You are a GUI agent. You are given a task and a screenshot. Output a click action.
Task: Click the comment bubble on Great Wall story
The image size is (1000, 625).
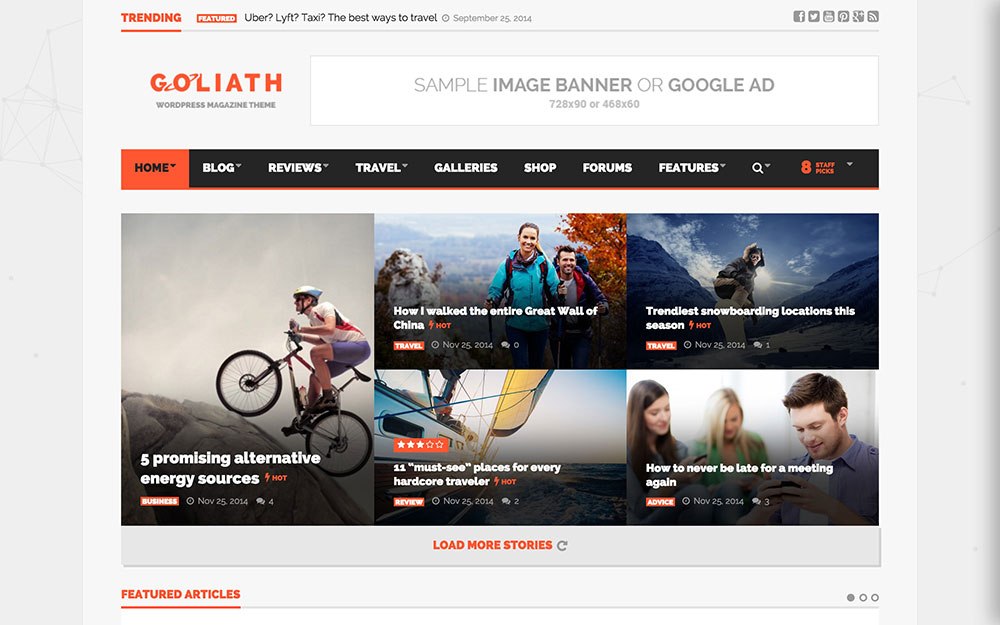tap(505, 345)
